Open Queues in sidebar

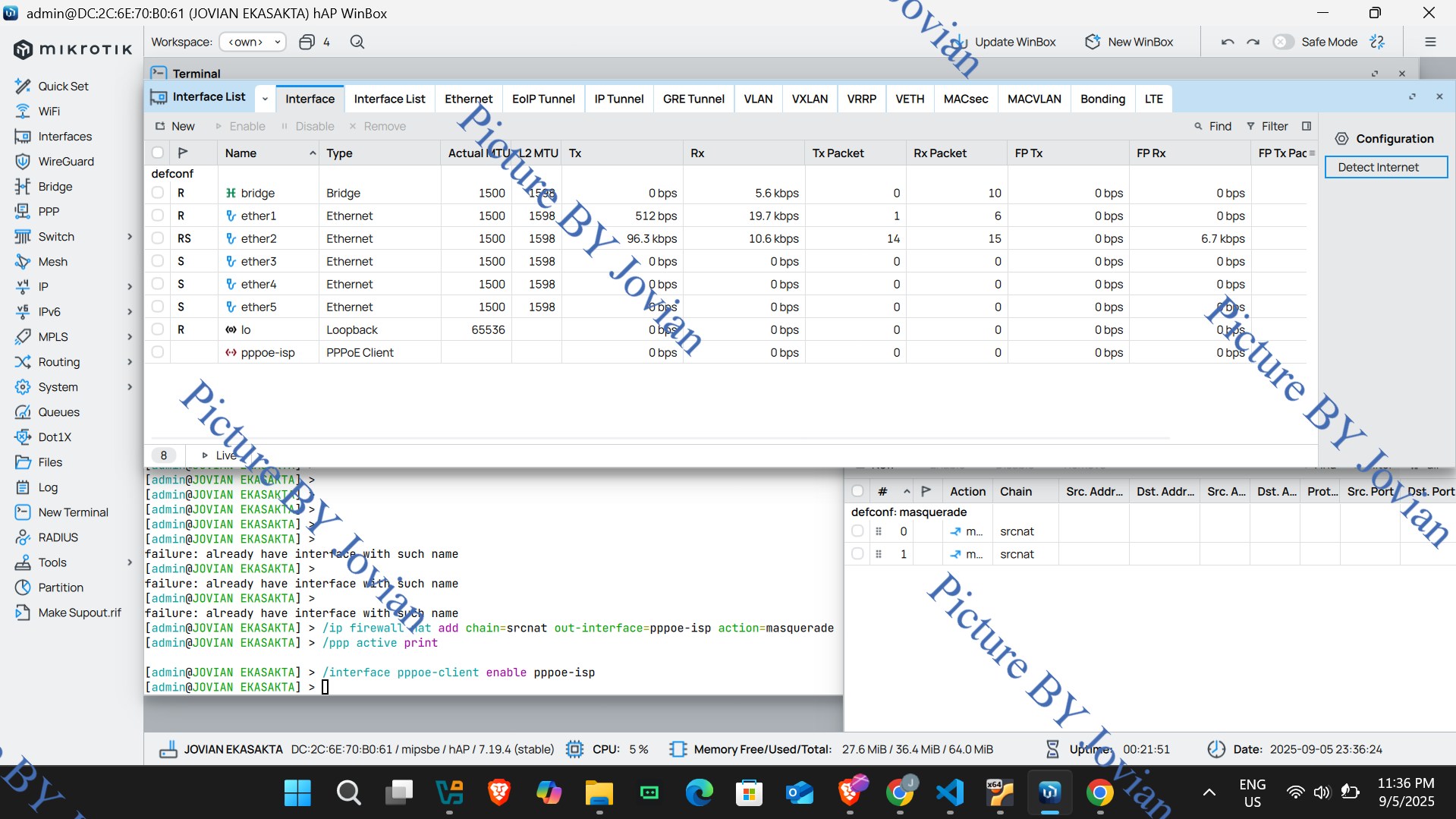(58, 411)
